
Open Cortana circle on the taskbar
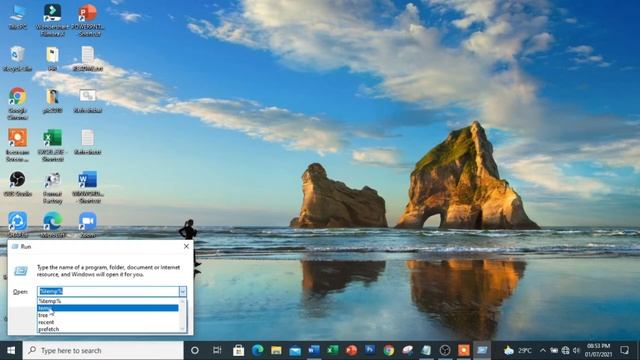[x=195, y=350]
